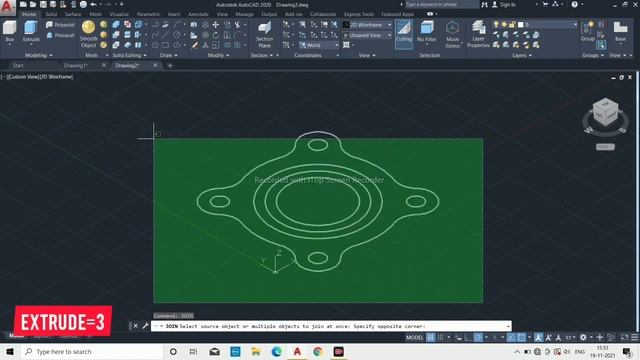Image resolution: width=640 pixels, height=360 pixels.
Task: Click the Open file icon in quick access toolbar
Action: coord(33,4)
